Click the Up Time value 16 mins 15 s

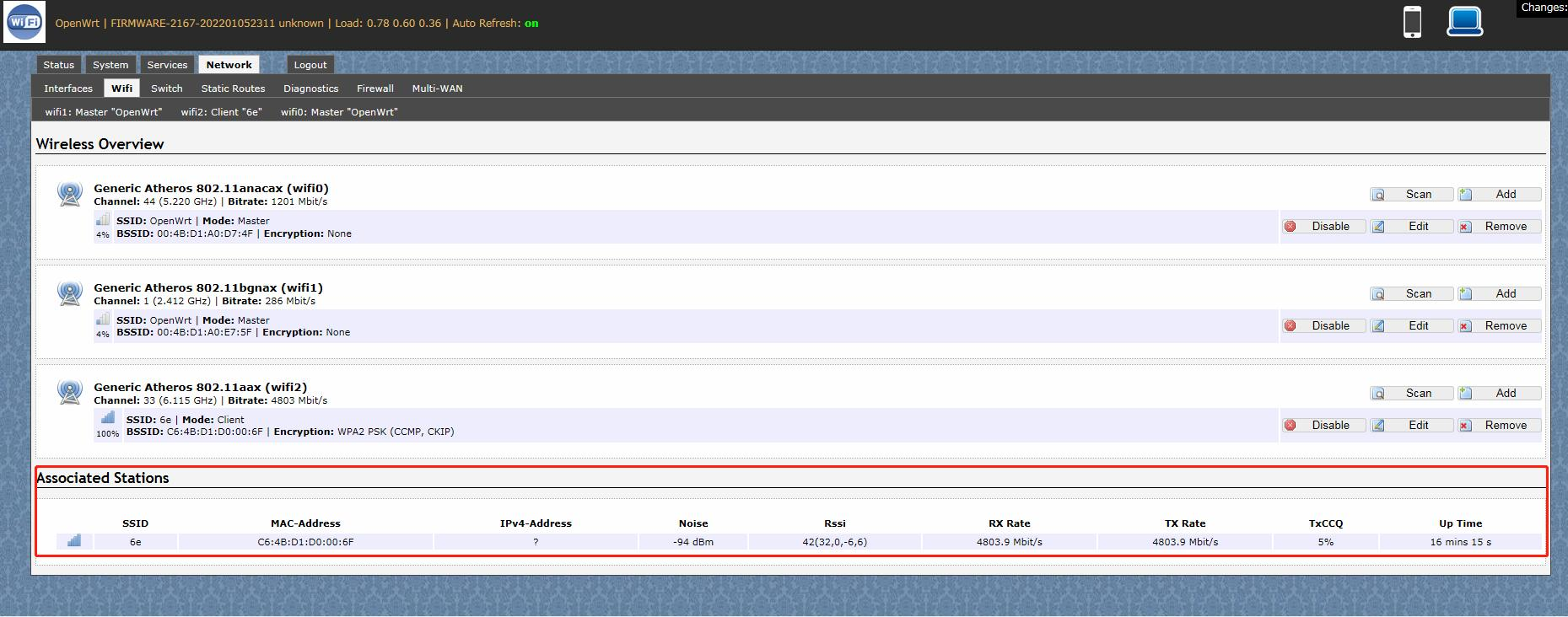(x=1461, y=542)
